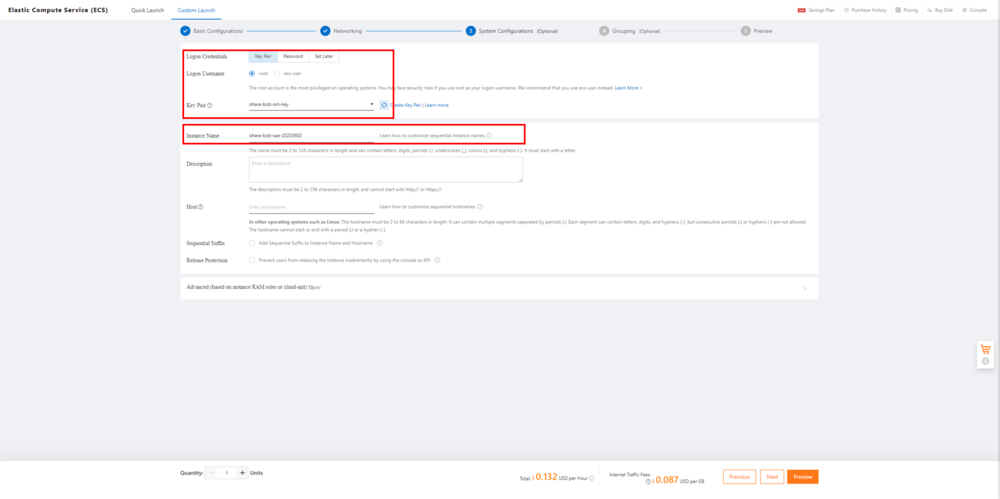Viewport: 1000px width, 499px height.
Task: Show info for total hourly price
Action: pyautogui.click(x=591, y=478)
